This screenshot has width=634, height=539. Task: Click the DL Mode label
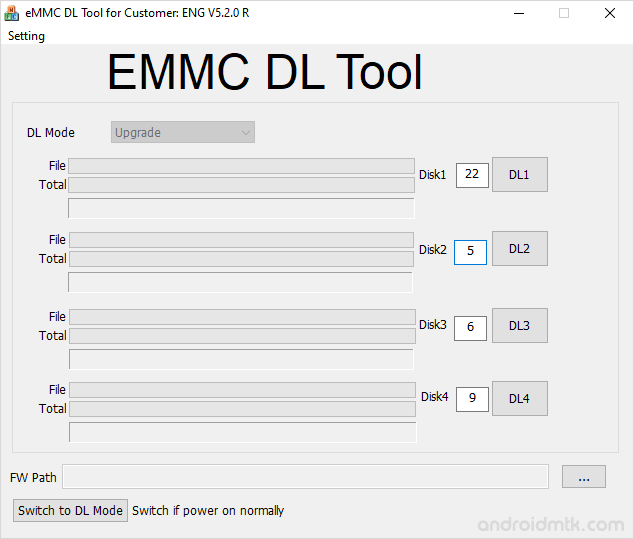click(51, 133)
